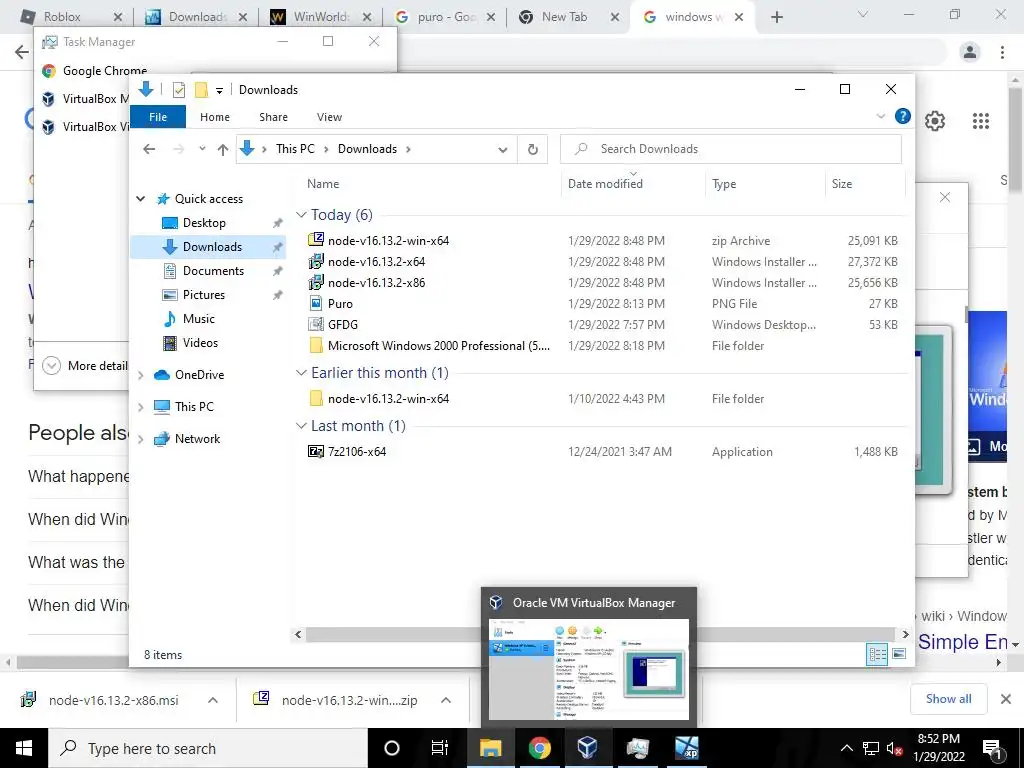
Task: Click the network tray icon
Action: point(871,748)
